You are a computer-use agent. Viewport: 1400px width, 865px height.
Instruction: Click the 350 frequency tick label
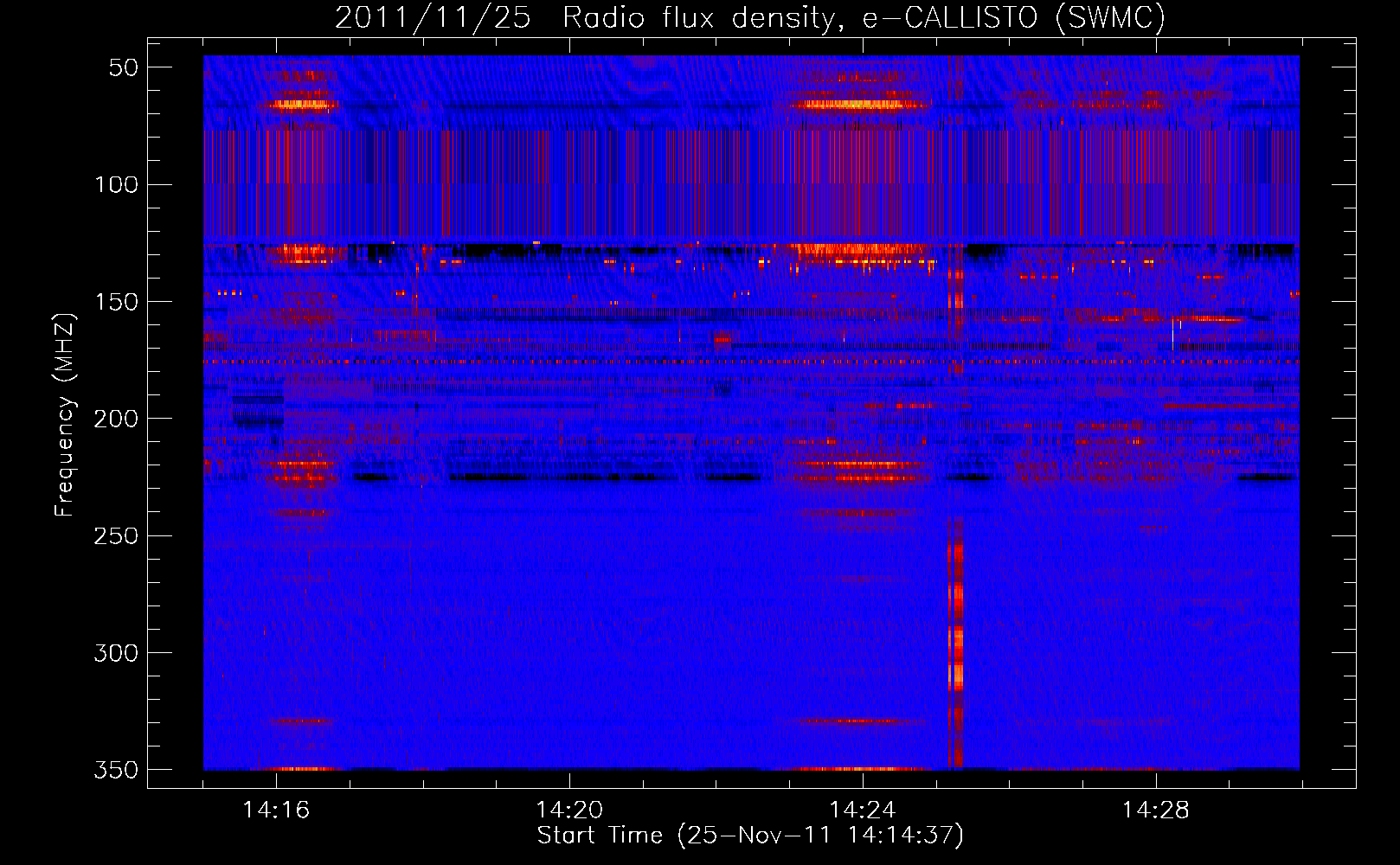(117, 770)
